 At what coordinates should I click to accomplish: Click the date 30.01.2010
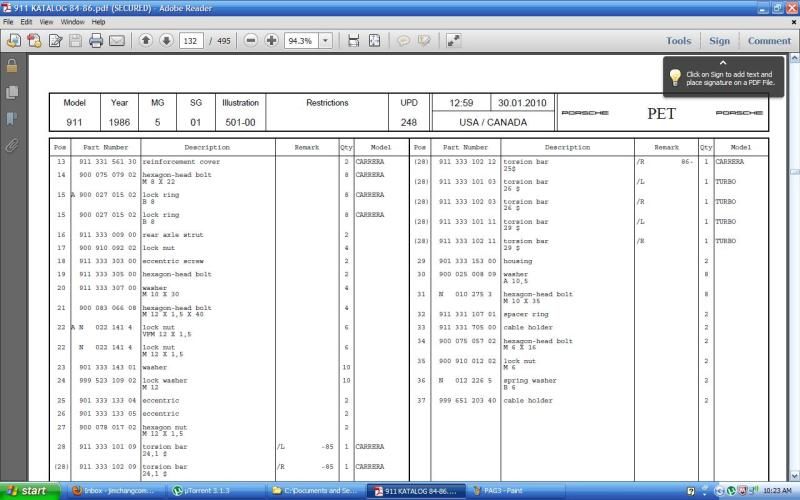coord(522,103)
